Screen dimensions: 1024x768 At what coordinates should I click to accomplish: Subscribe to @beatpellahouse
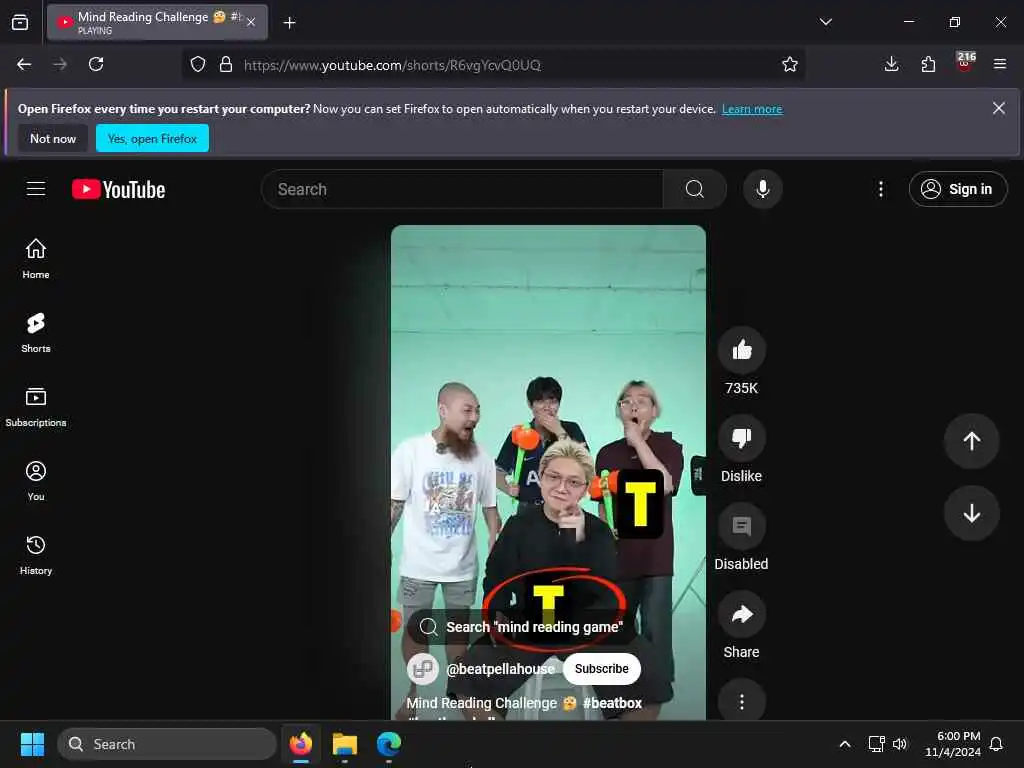tap(601, 669)
